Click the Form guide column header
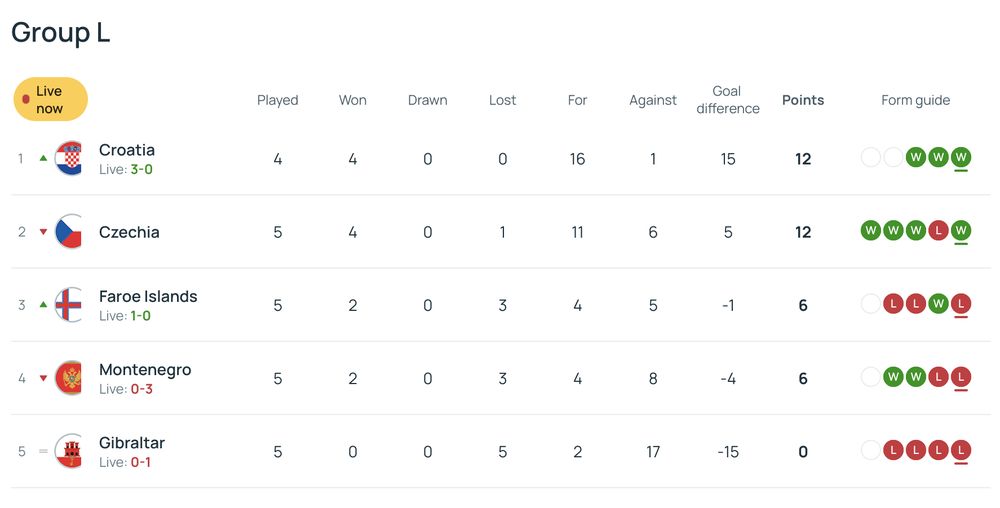This screenshot has height=508, width=1000. (915, 100)
